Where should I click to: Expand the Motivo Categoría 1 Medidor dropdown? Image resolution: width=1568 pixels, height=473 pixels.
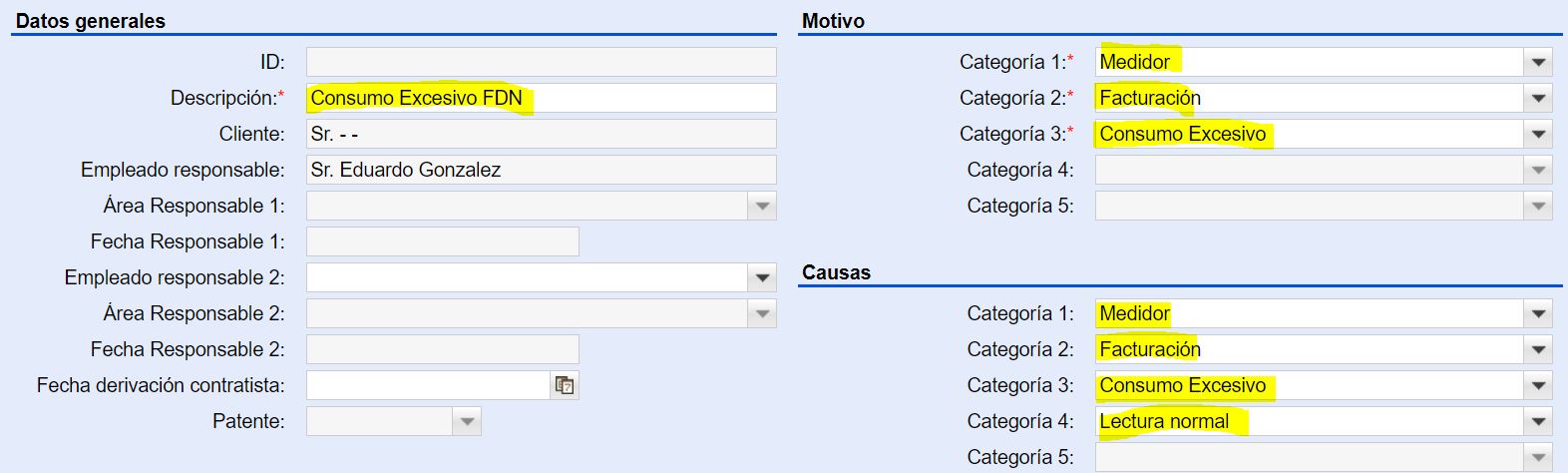1538,62
